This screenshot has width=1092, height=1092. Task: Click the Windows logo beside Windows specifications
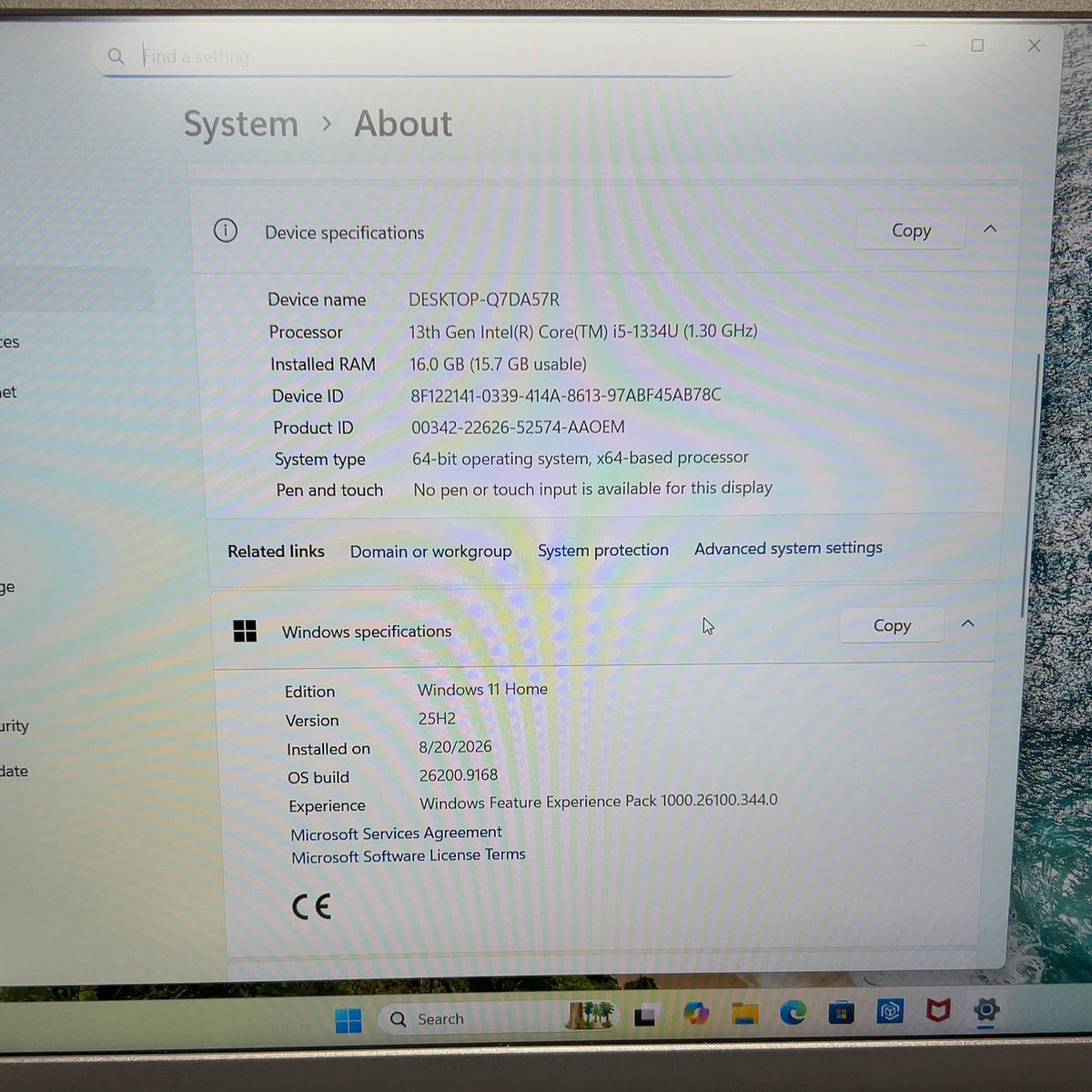pos(245,632)
